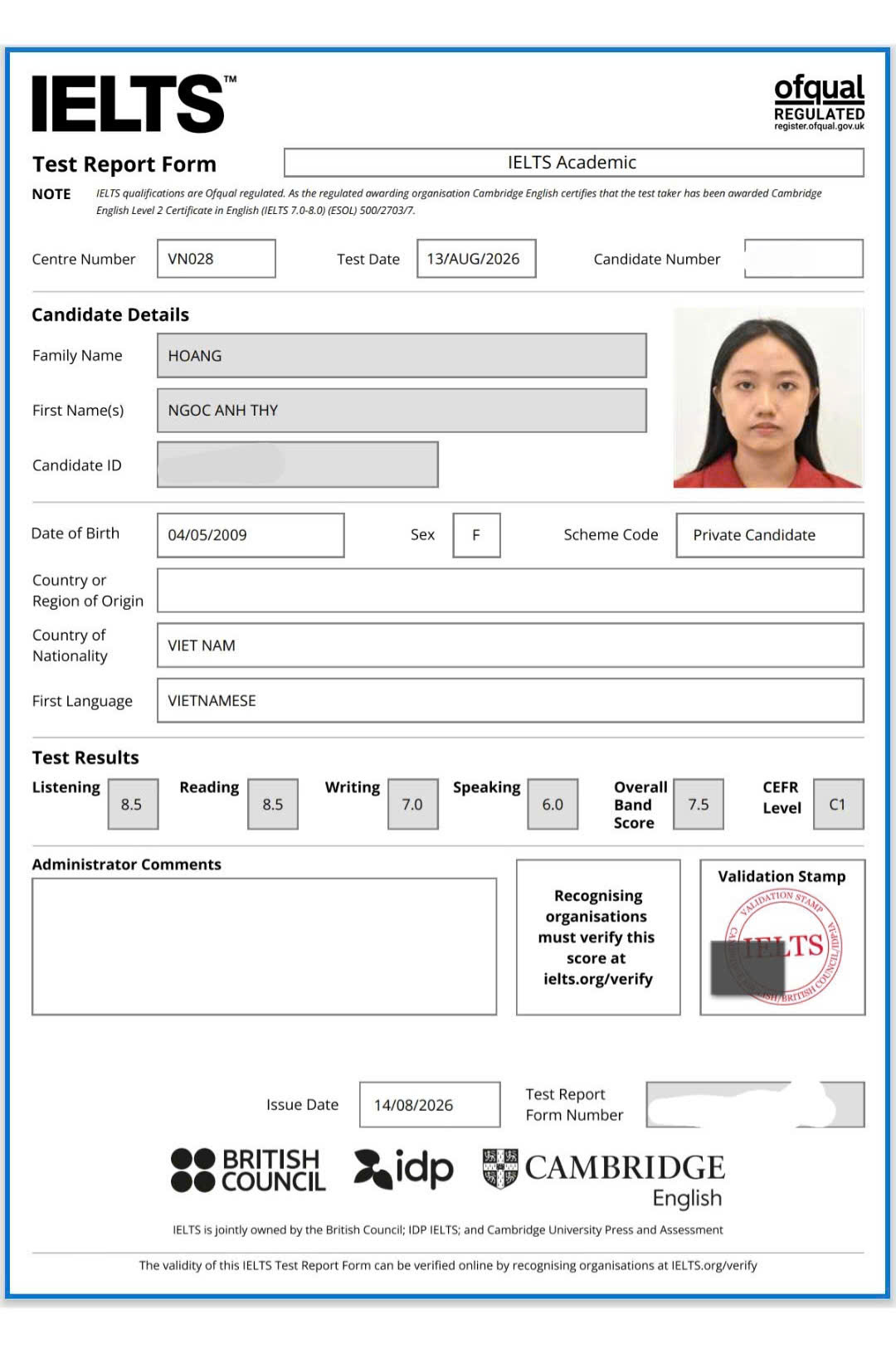Image resolution: width=896 pixels, height=1368 pixels.
Task: Click the validity verification footer line
Action: coord(448,1265)
